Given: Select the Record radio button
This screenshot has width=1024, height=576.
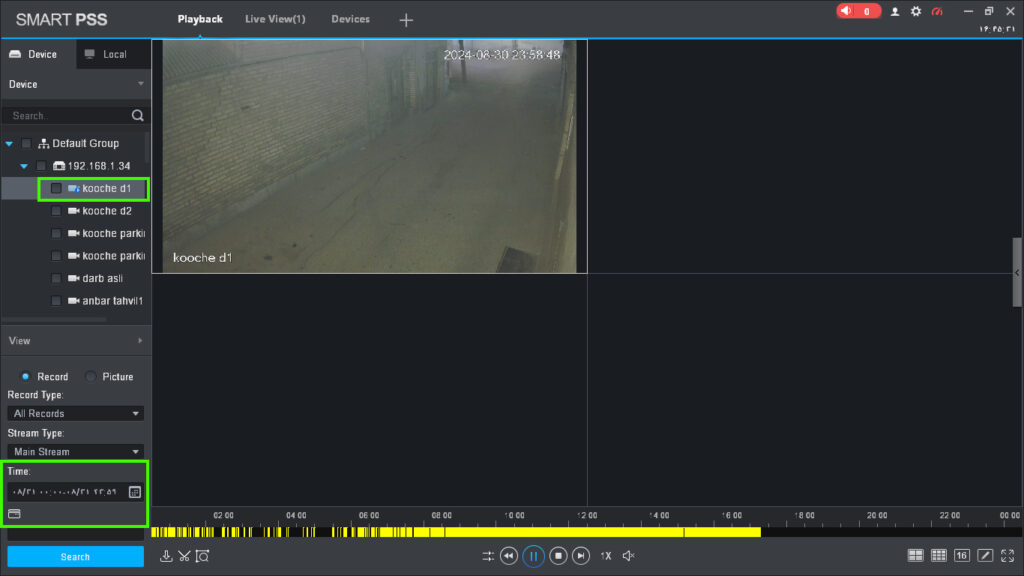Looking at the screenshot, I should tap(25, 377).
